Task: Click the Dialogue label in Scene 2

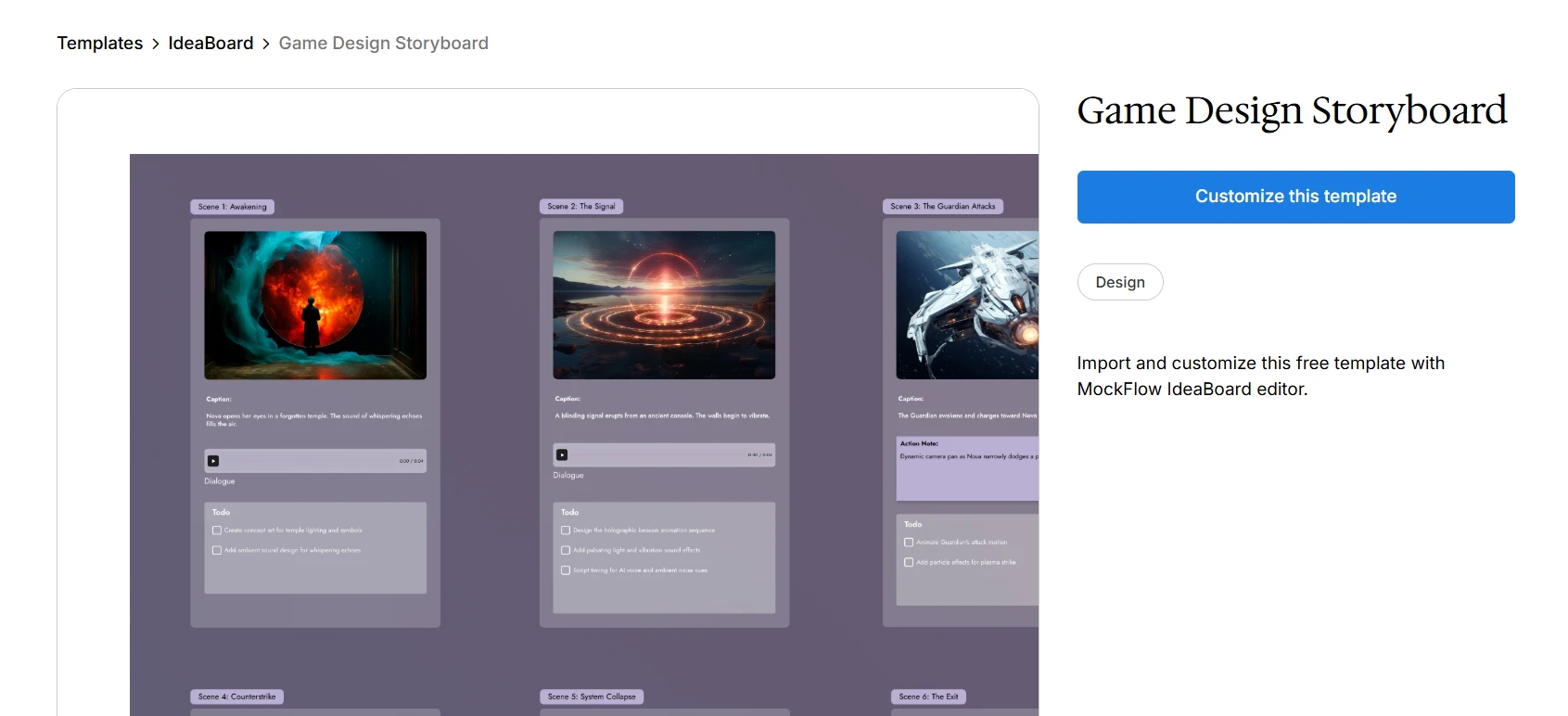Action: (568, 475)
